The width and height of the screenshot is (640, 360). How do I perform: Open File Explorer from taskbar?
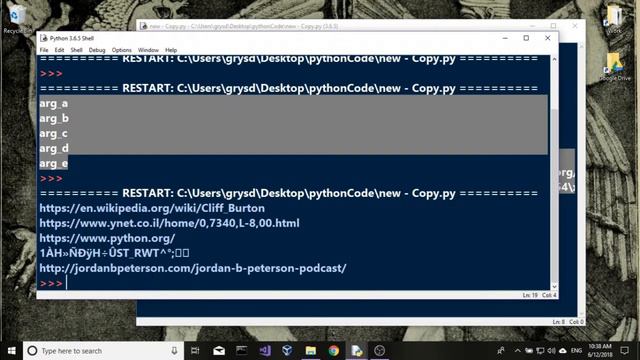[x=311, y=351]
